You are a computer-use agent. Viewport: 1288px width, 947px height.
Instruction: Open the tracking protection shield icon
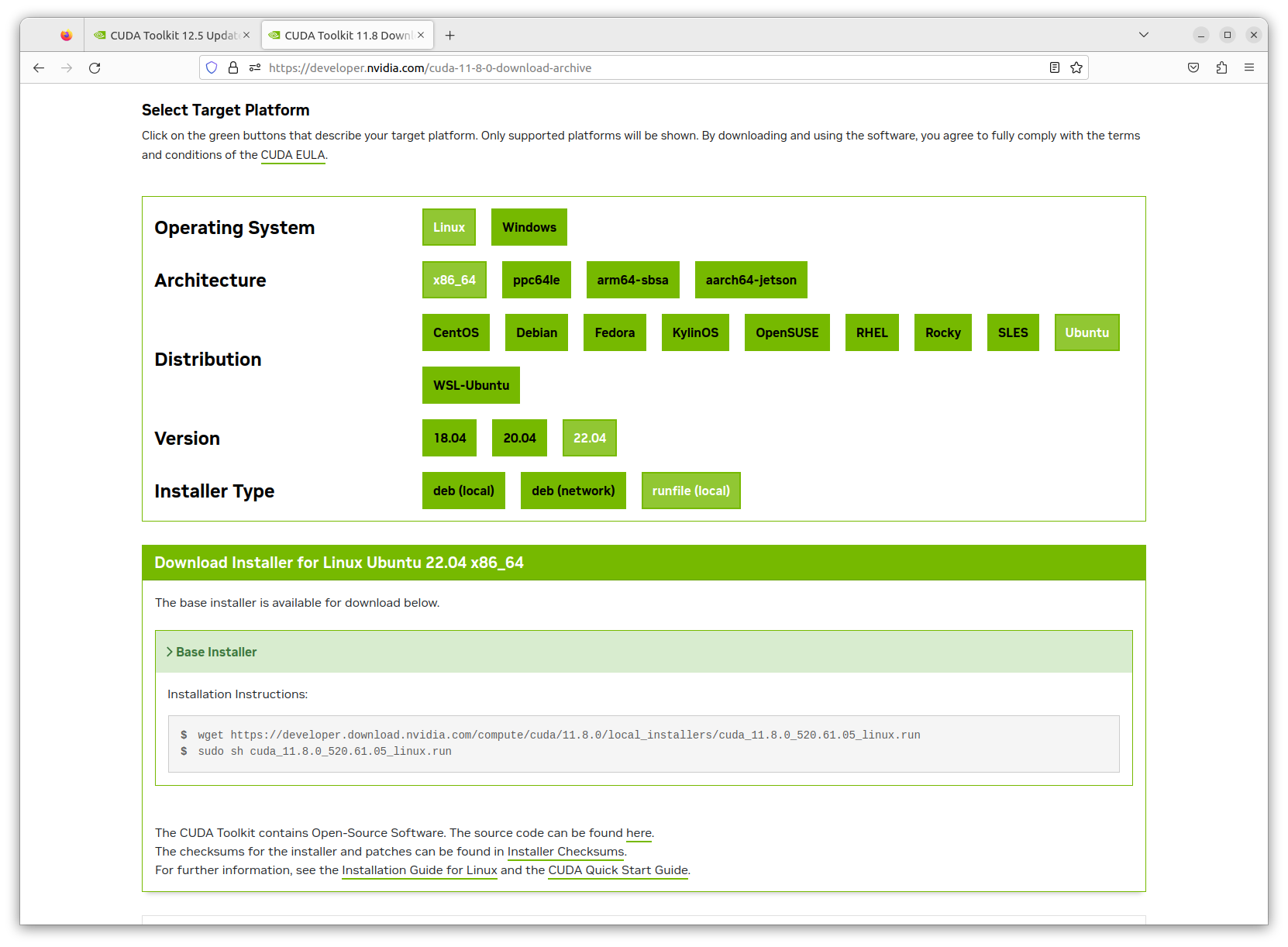click(x=212, y=68)
